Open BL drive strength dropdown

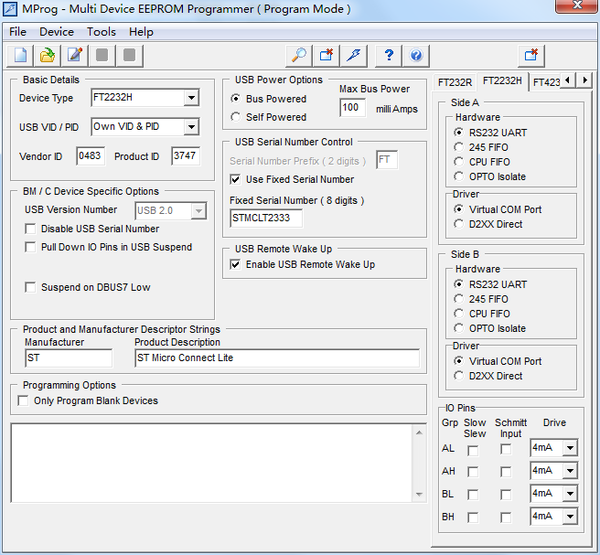point(570,493)
